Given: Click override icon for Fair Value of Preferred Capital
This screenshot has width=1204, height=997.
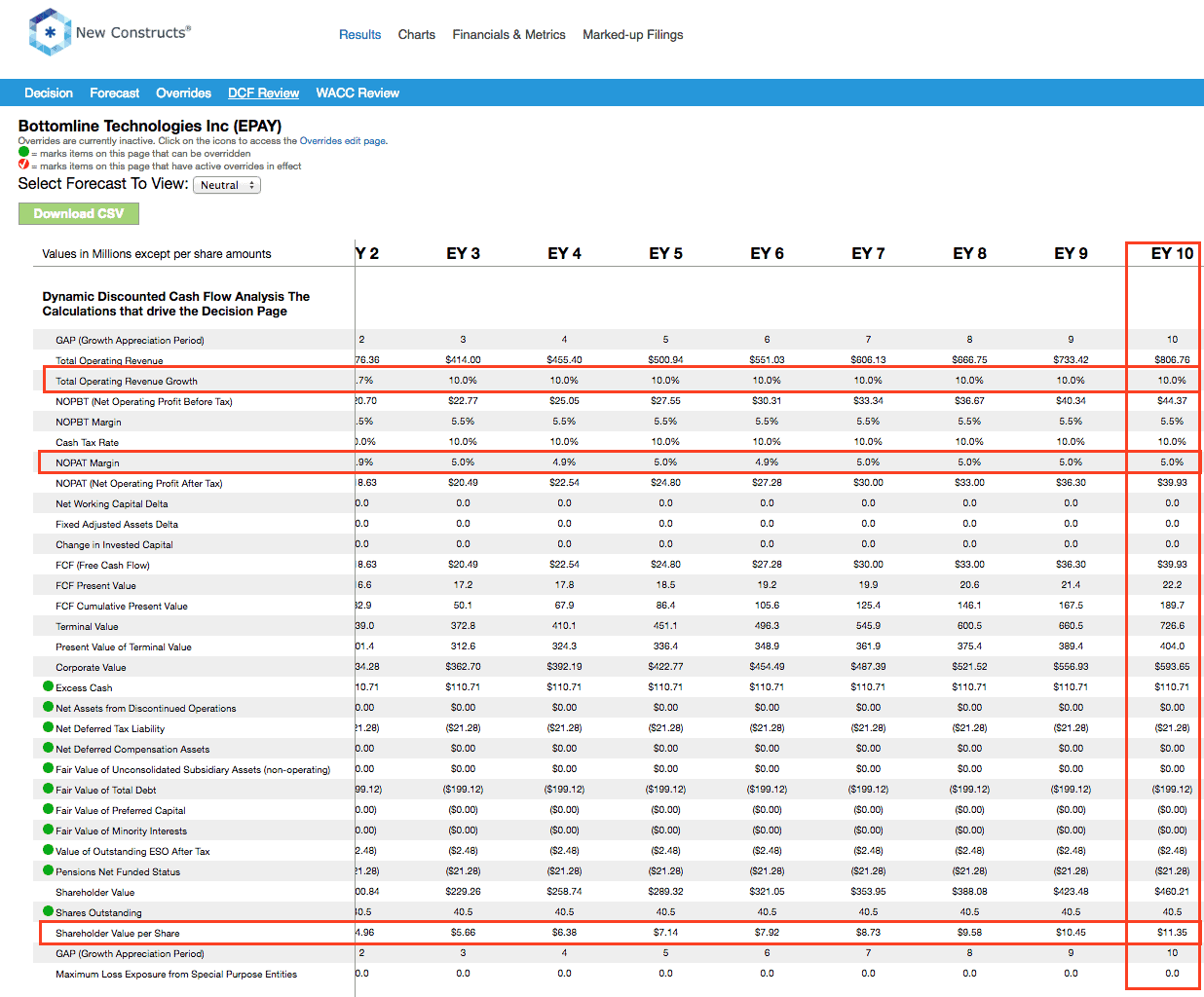Looking at the screenshot, I should [x=48, y=809].
